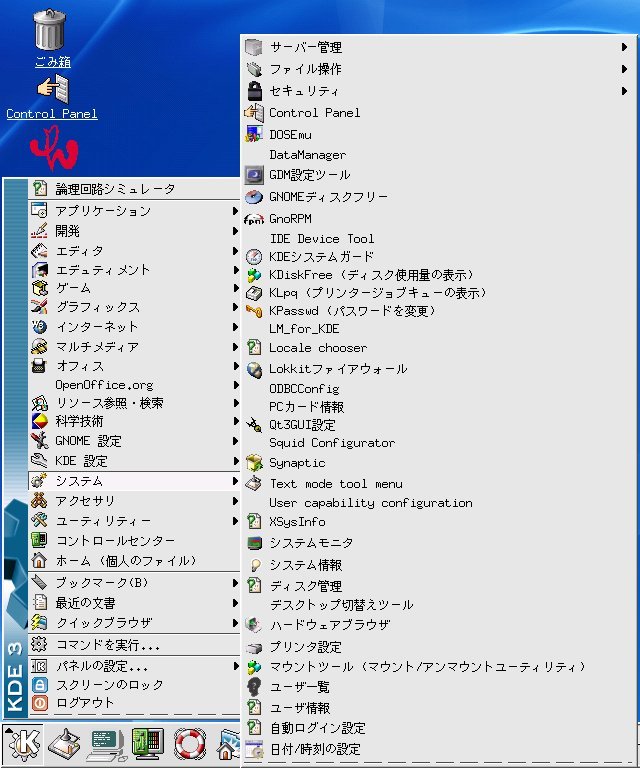
Task: Choose スクリーンのロック menu entry
Action: (134, 685)
